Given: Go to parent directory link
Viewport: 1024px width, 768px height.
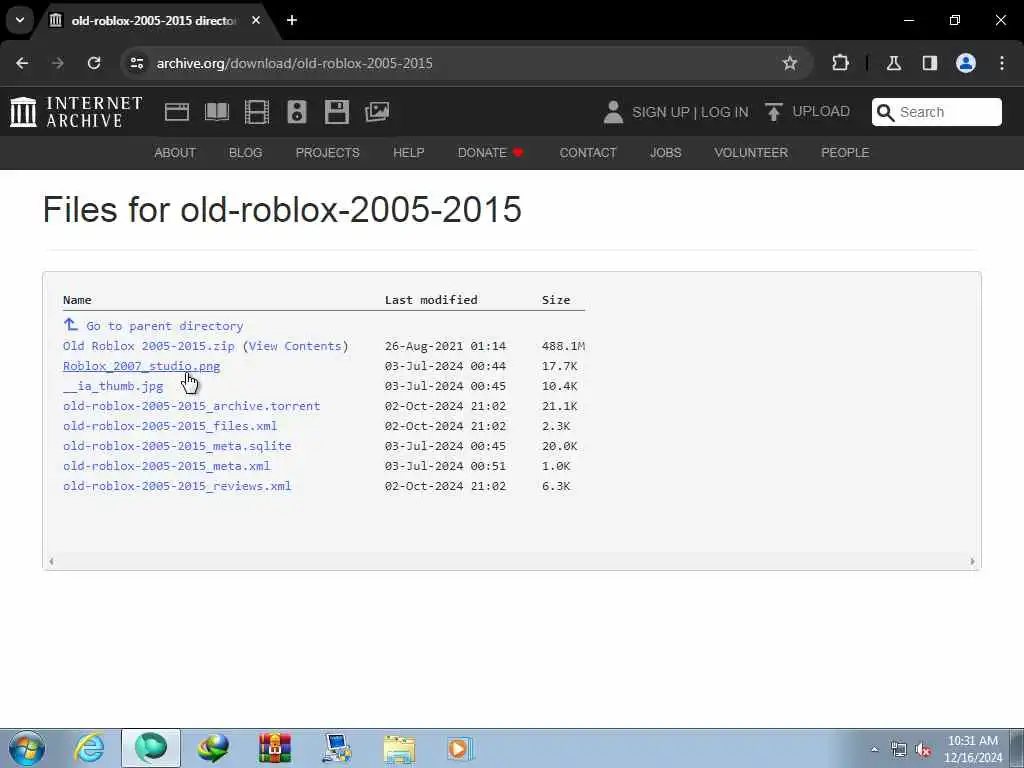Looking at the screenshot, I should [165, 325].
